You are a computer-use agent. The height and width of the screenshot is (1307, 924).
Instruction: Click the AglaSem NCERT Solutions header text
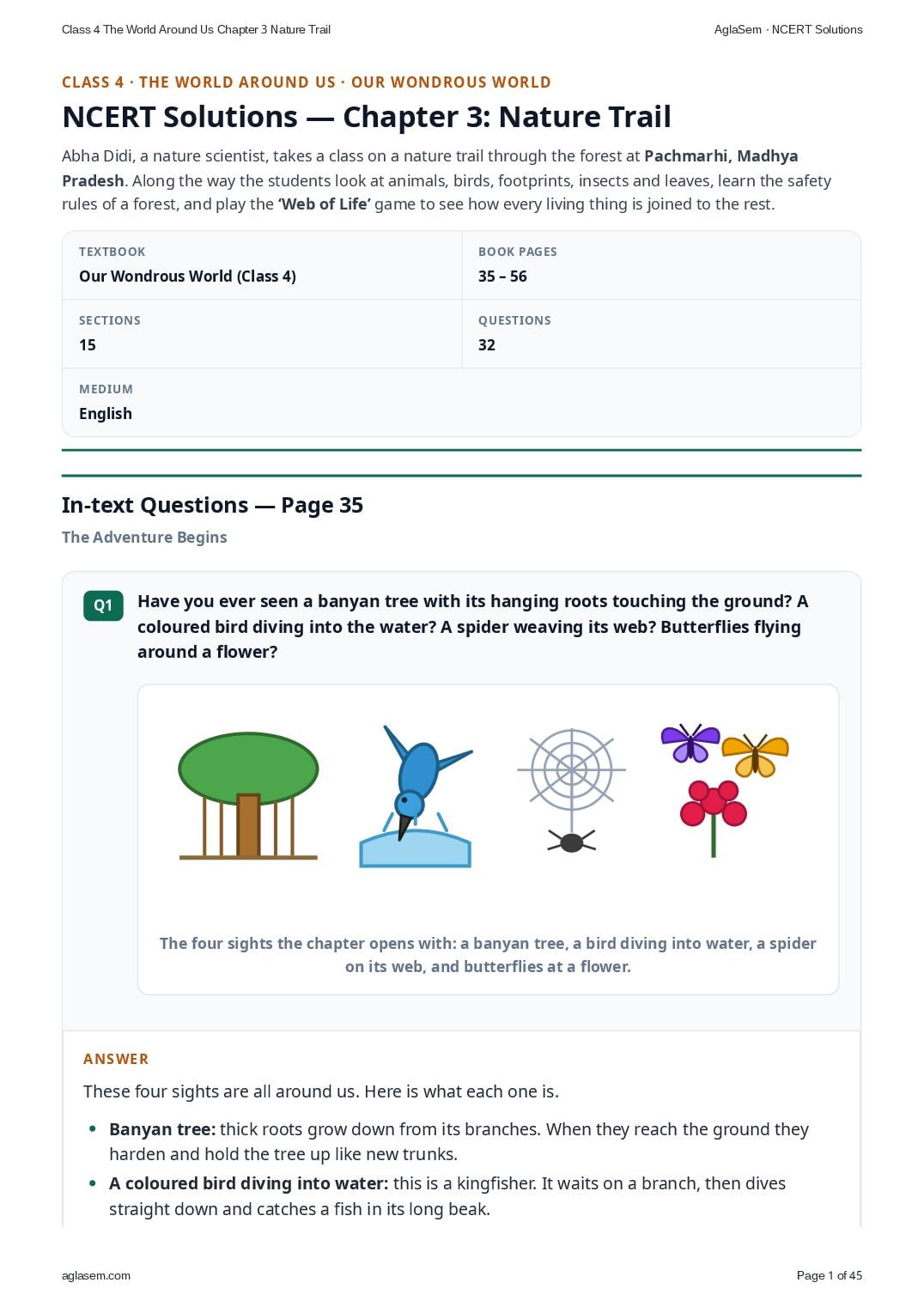[788, 29]
